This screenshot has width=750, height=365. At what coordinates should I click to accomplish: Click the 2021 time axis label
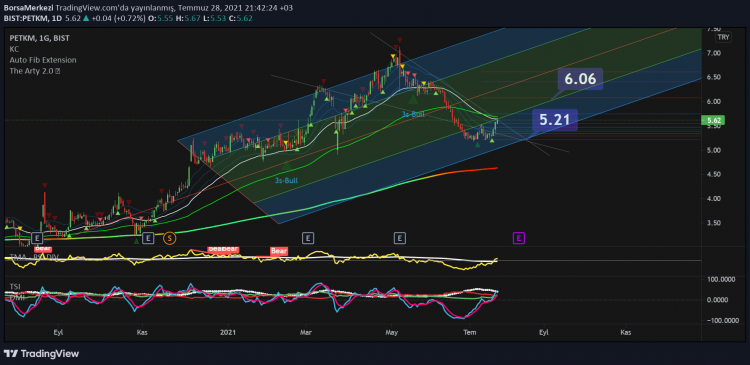click(228, 332)
